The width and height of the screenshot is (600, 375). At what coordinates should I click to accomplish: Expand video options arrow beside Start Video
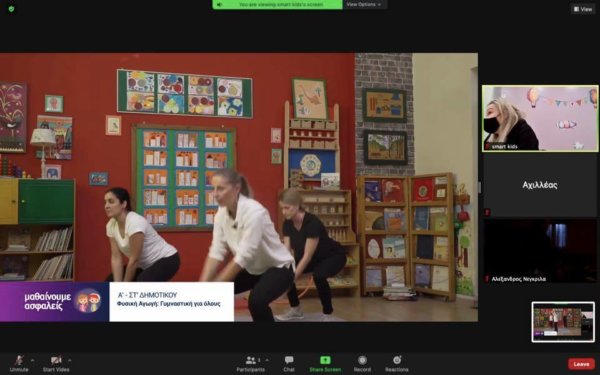(69, 360)
